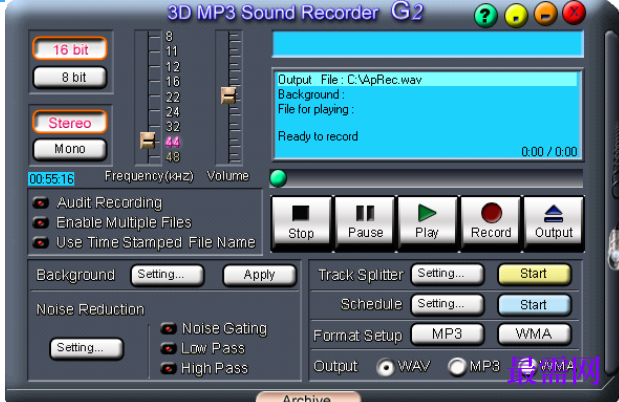Choose output file with Output button
This screenshot has width=619, height=402.
[554, 223]
